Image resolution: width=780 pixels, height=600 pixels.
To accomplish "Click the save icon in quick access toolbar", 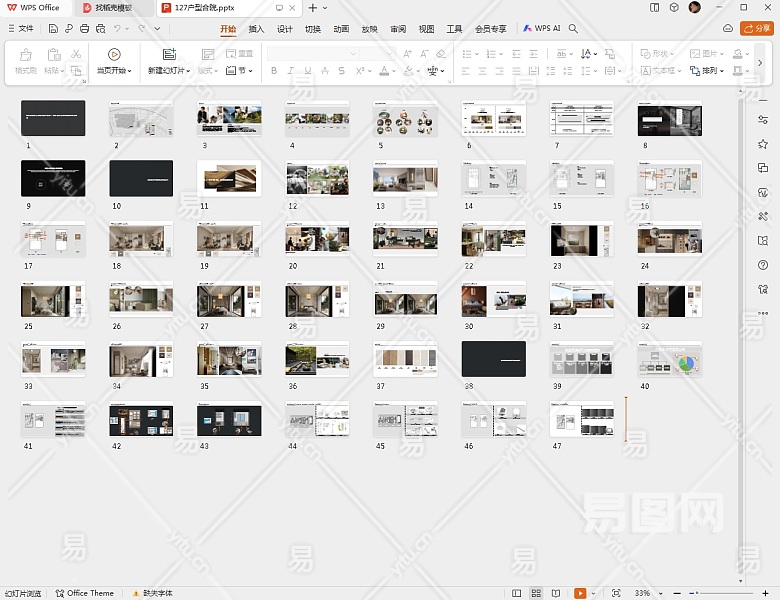I will pos(54,29).
